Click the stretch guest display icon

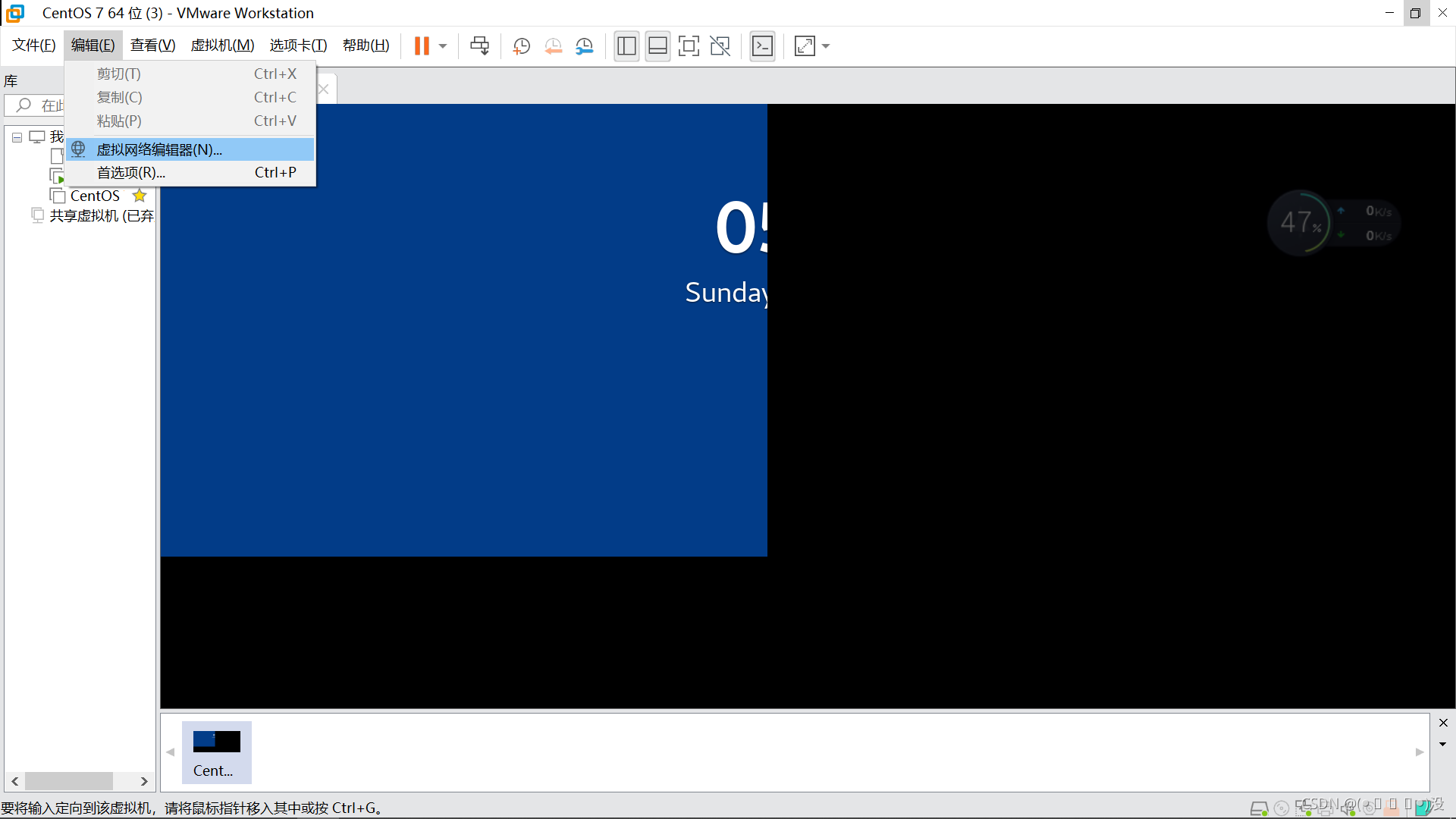[805, 46]
